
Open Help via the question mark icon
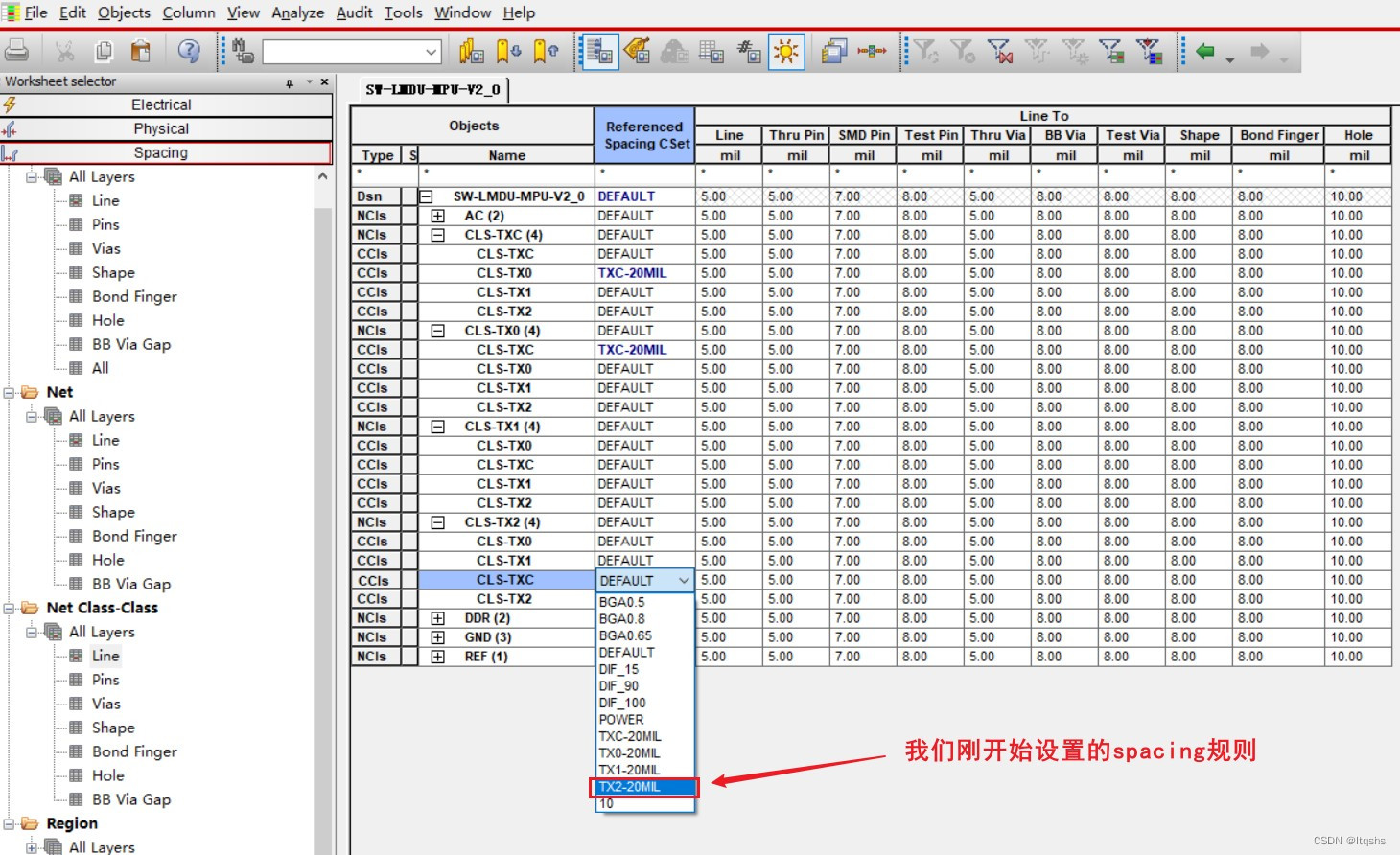tap(189, 51)
